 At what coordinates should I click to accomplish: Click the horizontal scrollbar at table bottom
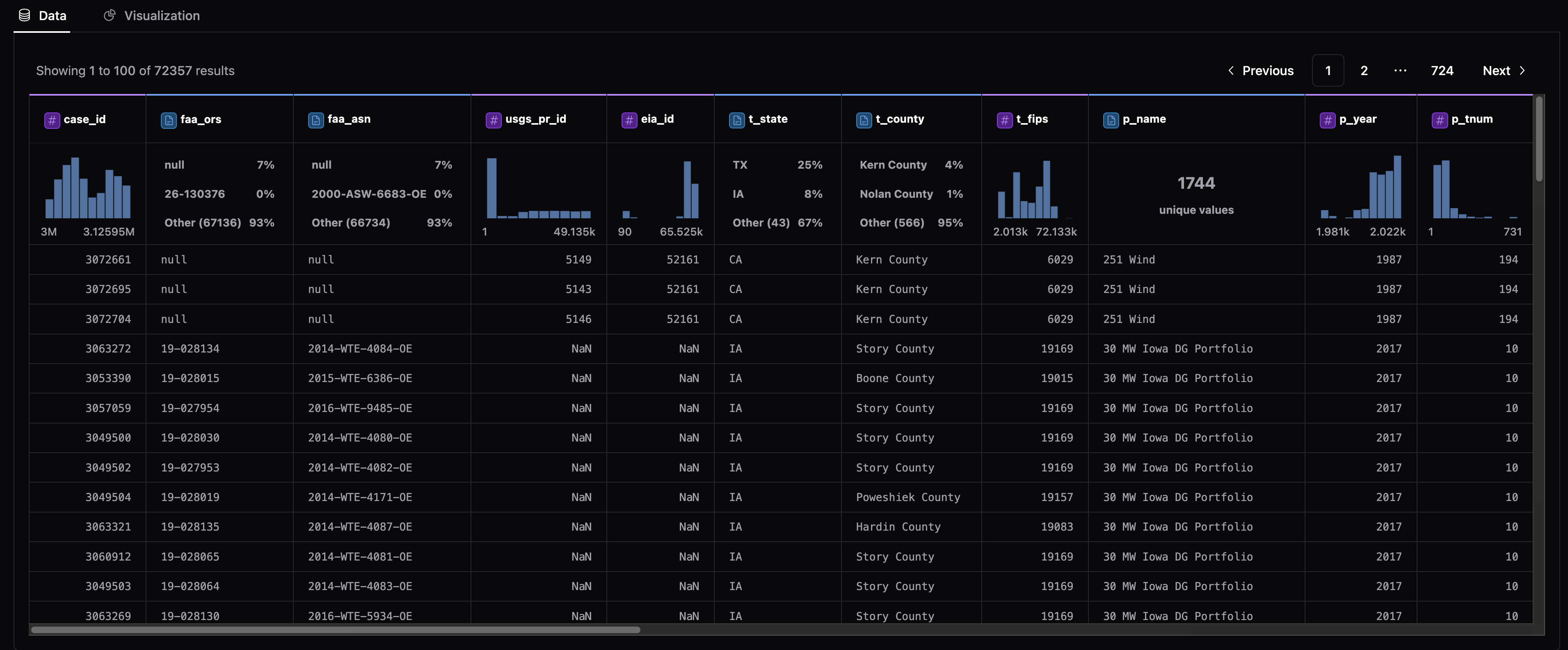(335, 630)
